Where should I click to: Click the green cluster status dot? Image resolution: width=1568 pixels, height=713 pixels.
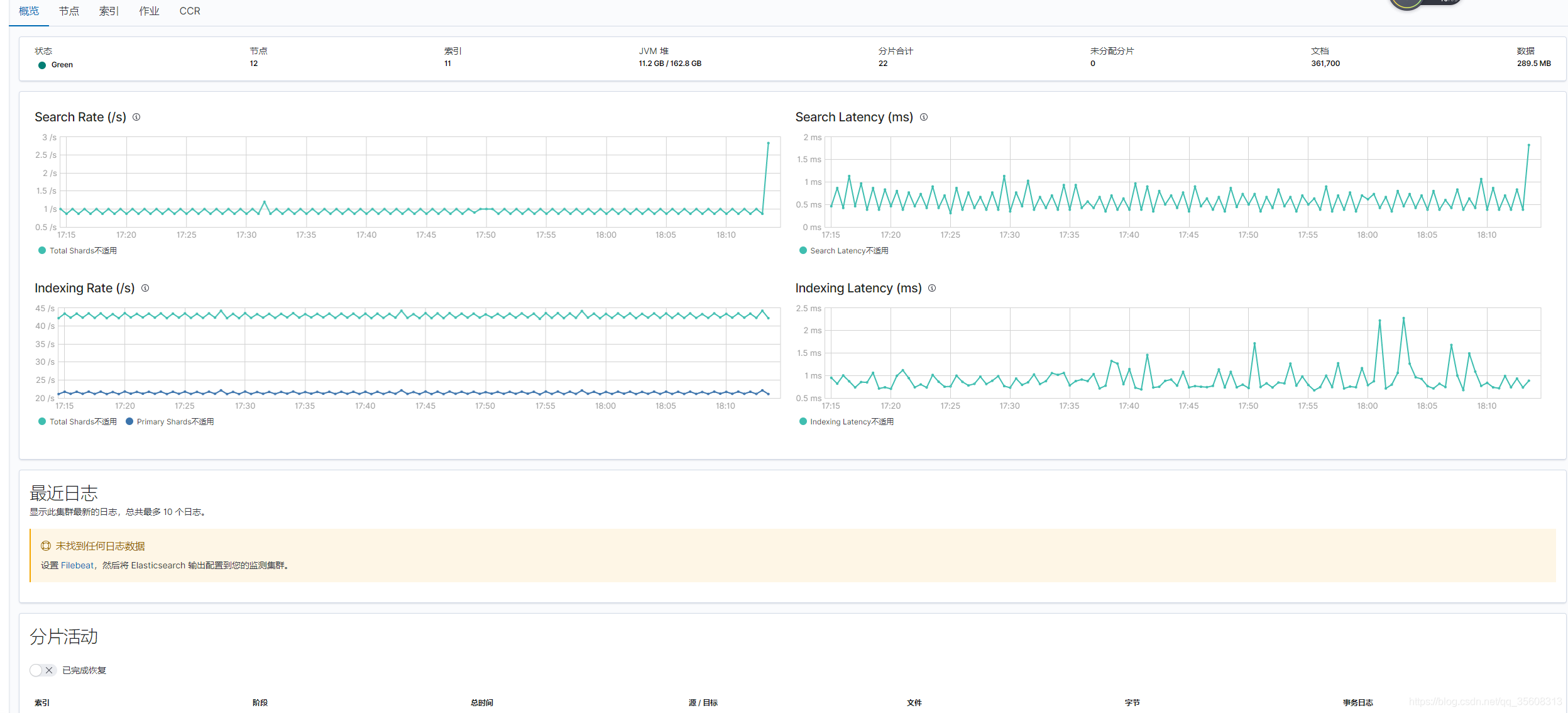42,65
